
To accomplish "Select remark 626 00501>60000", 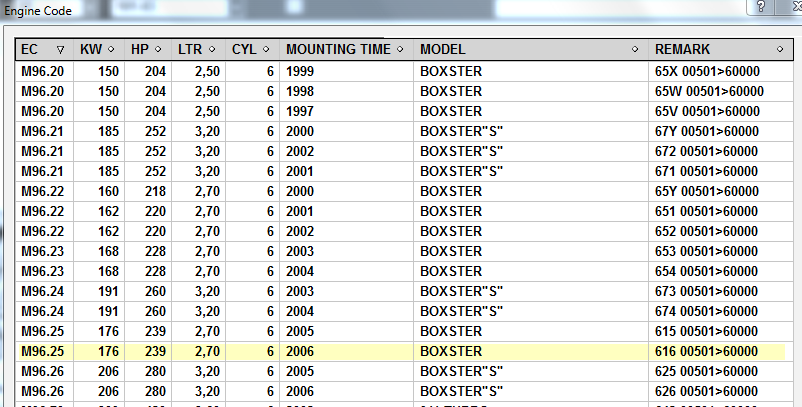I will click(706, 391).
